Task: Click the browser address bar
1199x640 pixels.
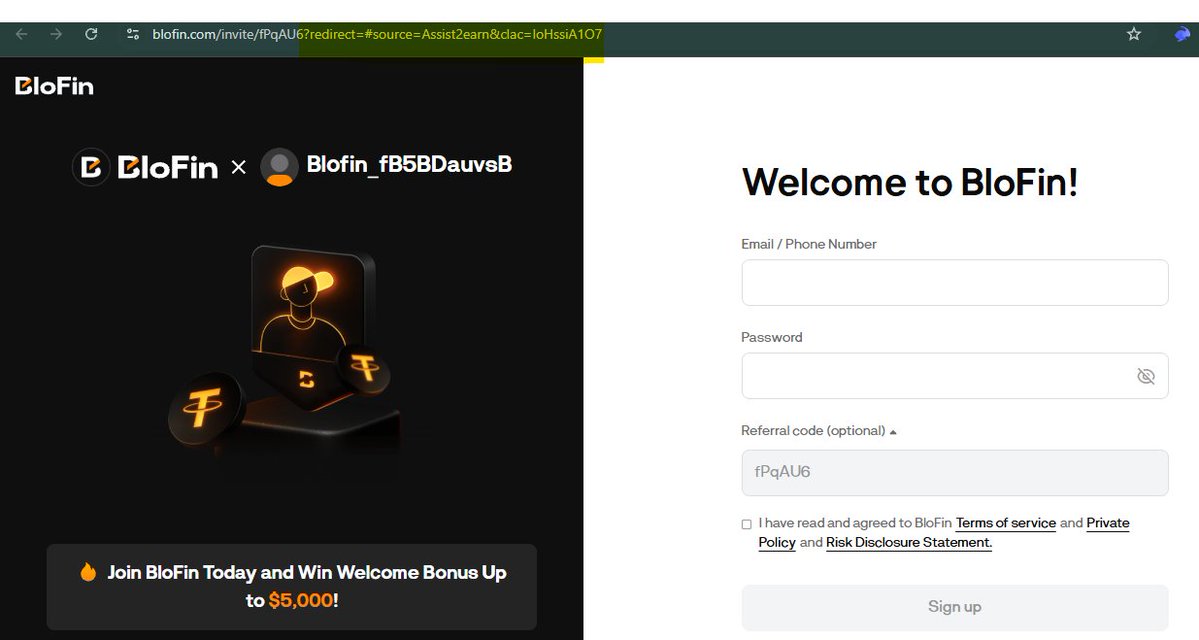Action: click(400, 33)
